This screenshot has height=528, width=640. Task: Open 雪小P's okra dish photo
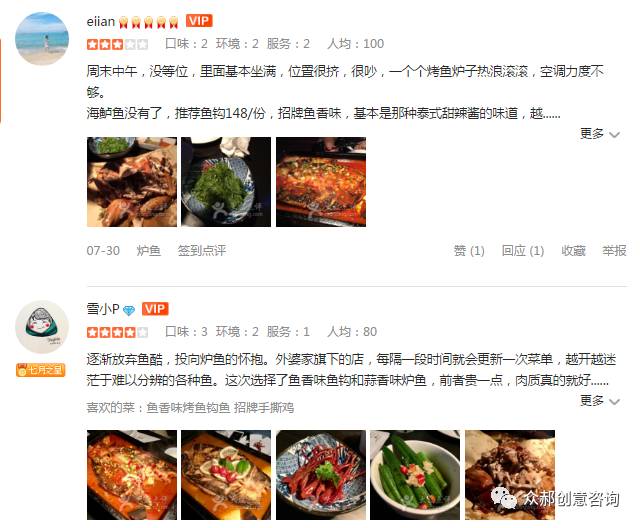tap(415, 475)
